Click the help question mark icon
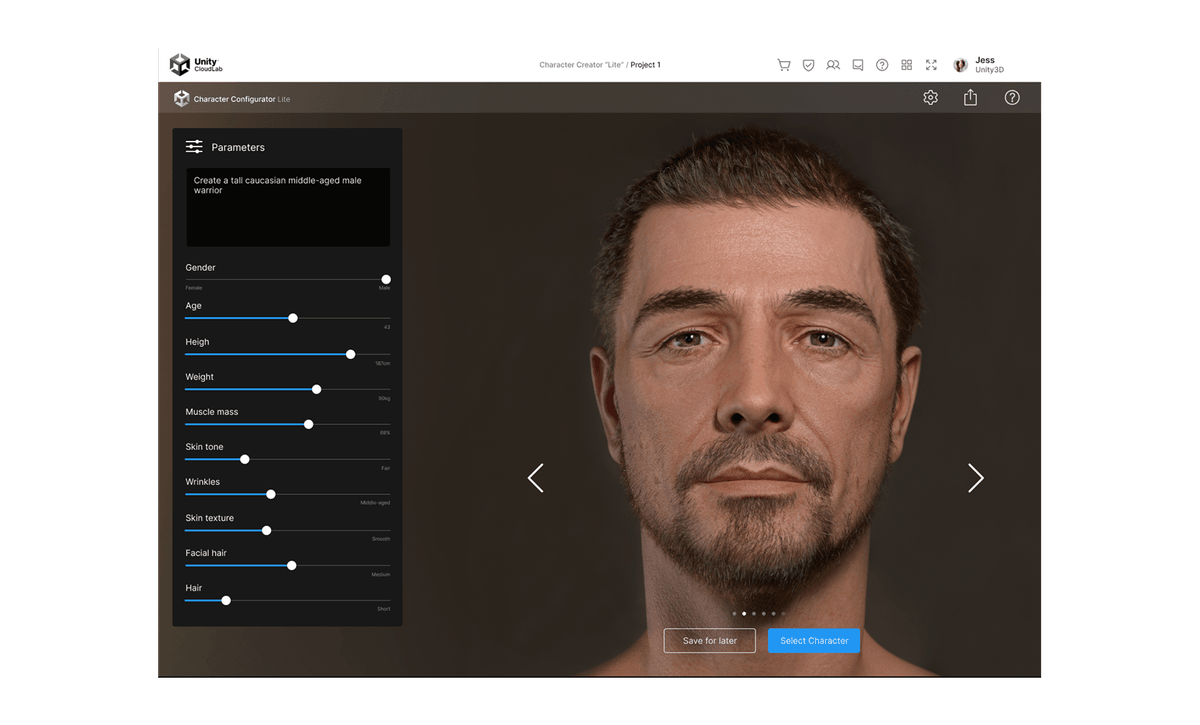The width and height of the screenshot is (1200, 725). coord(882,64)
